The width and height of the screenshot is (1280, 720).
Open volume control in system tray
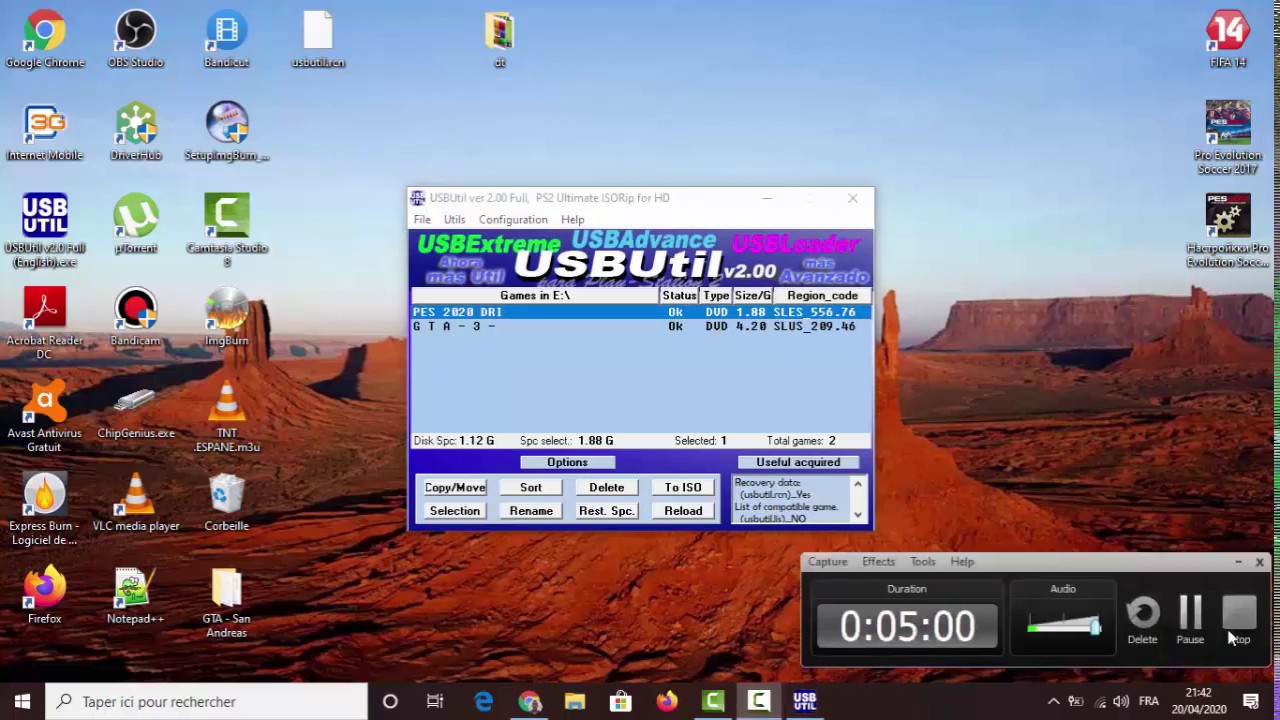[1121, 702]
